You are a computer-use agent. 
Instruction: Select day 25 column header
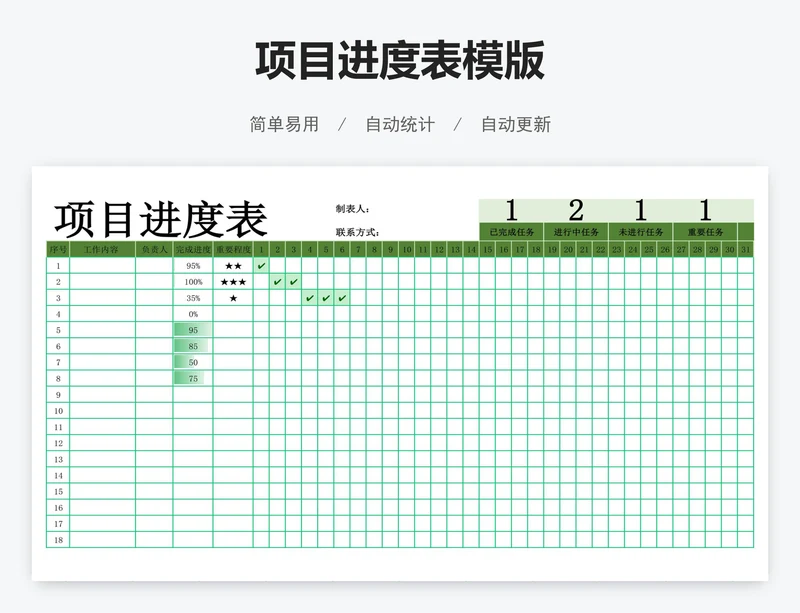649,250
